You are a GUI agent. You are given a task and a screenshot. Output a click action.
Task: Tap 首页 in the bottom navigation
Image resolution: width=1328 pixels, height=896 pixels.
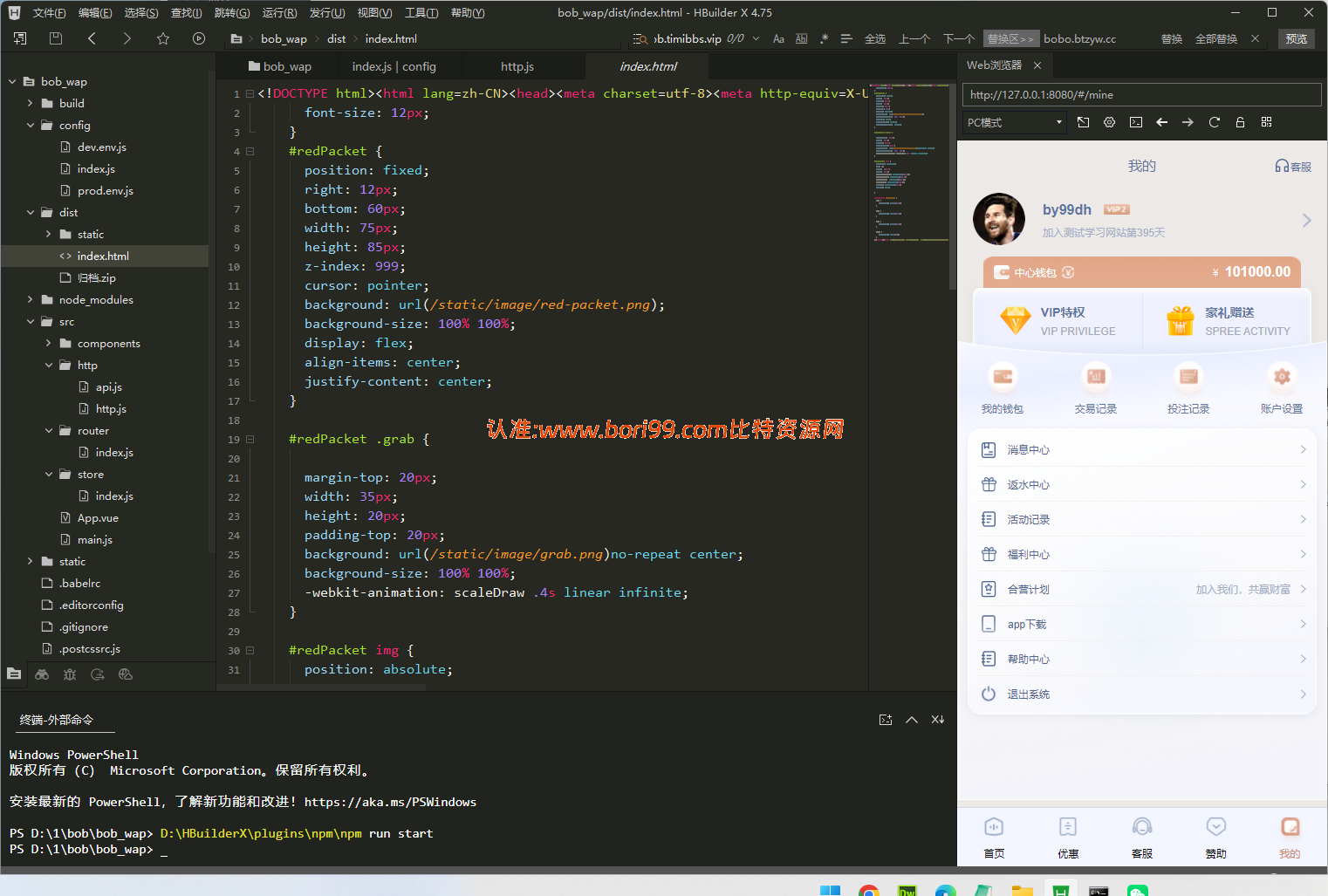(994, 838)
